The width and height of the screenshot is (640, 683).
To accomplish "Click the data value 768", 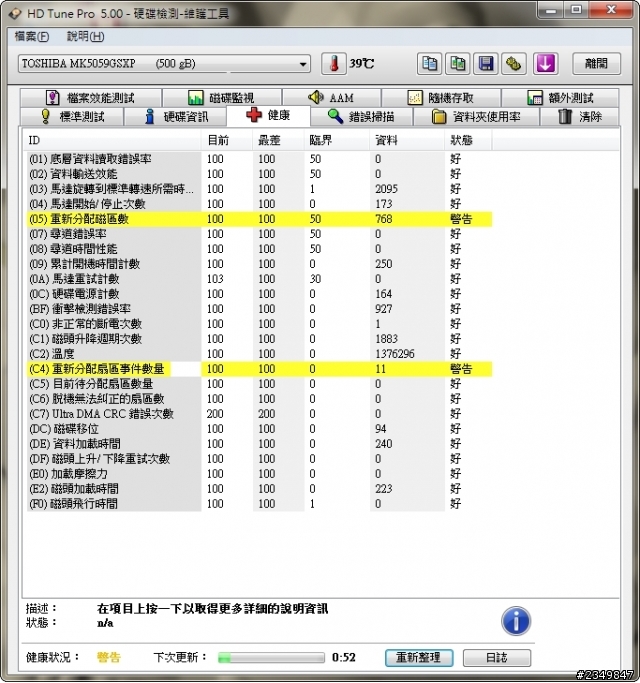I will pos(384,219).
